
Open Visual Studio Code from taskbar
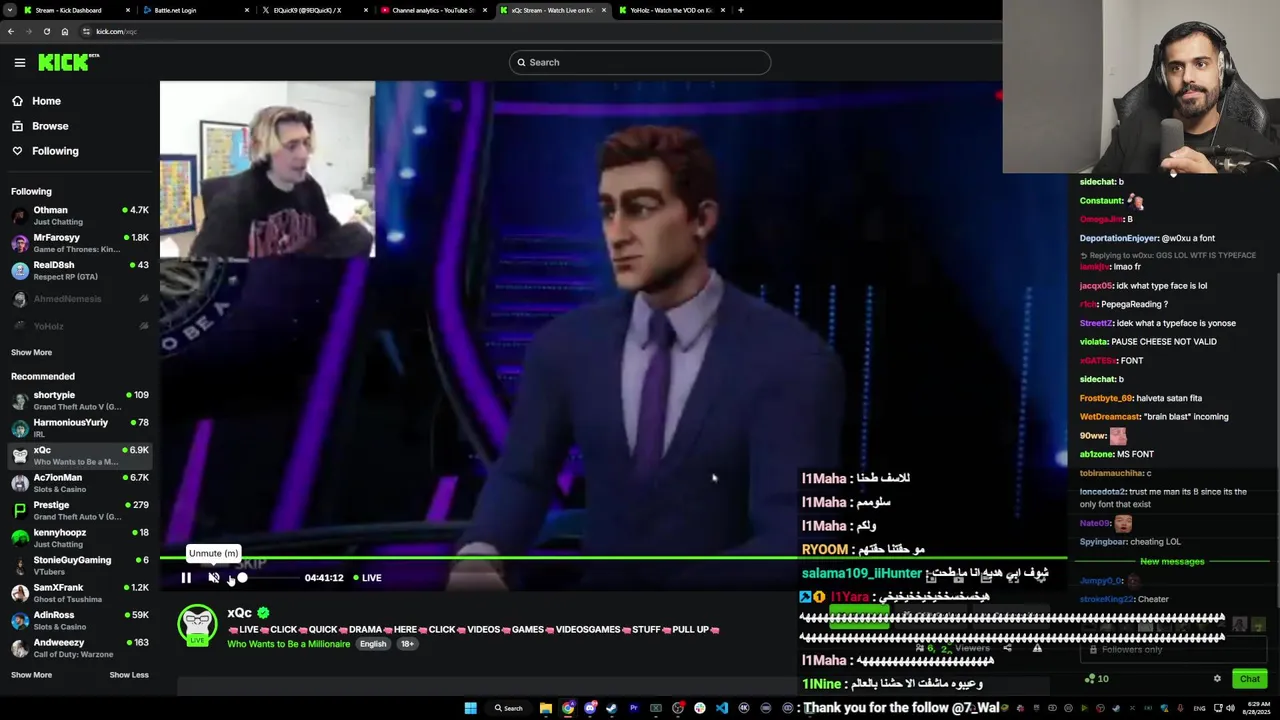tap(722, 708)
